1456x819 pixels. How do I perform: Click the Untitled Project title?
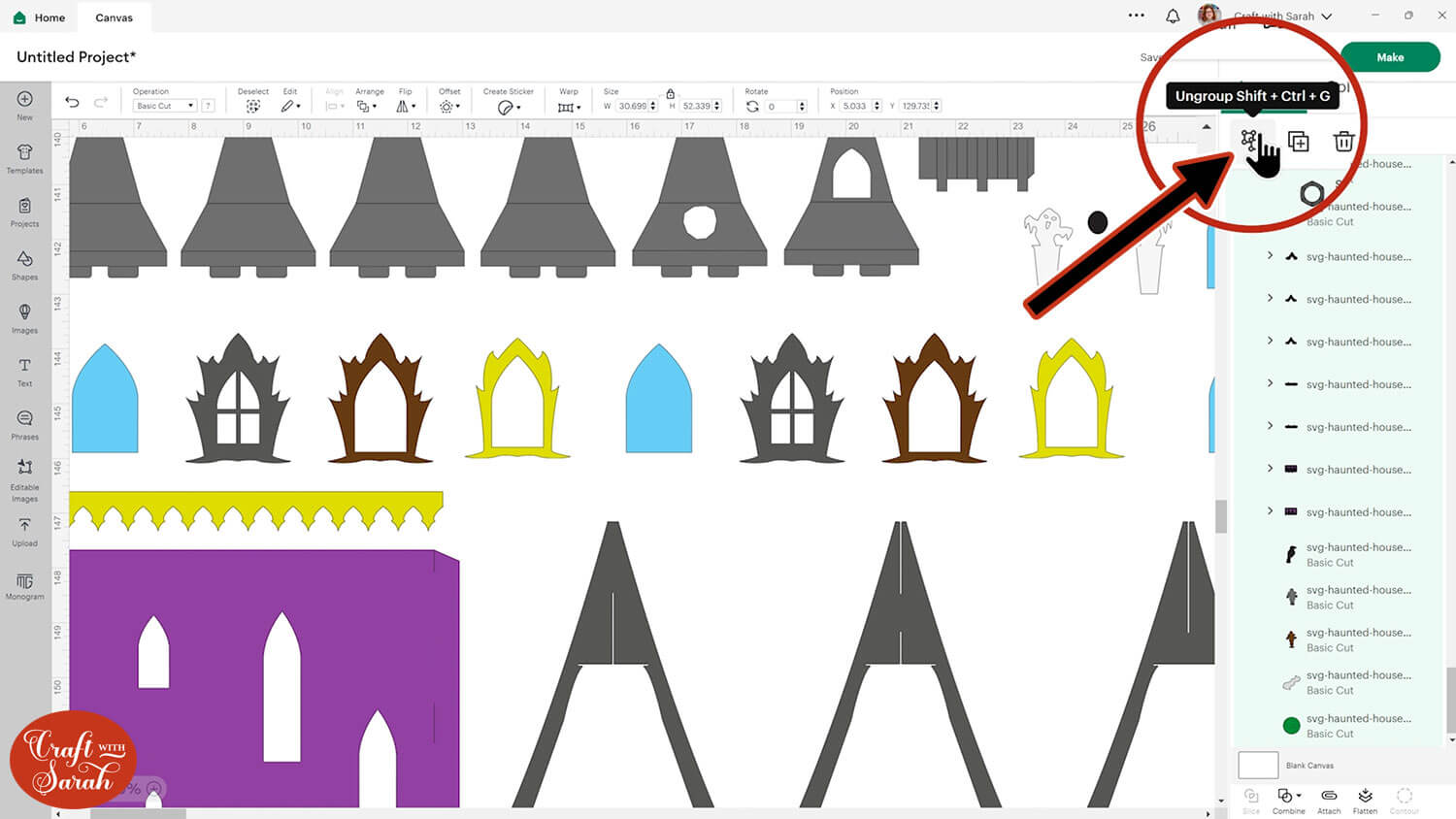coord(76,57)
